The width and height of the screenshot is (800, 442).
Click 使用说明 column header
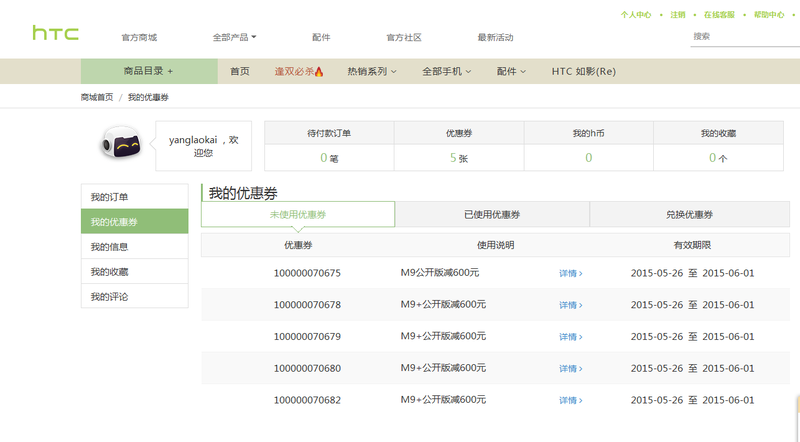point(495,245)
